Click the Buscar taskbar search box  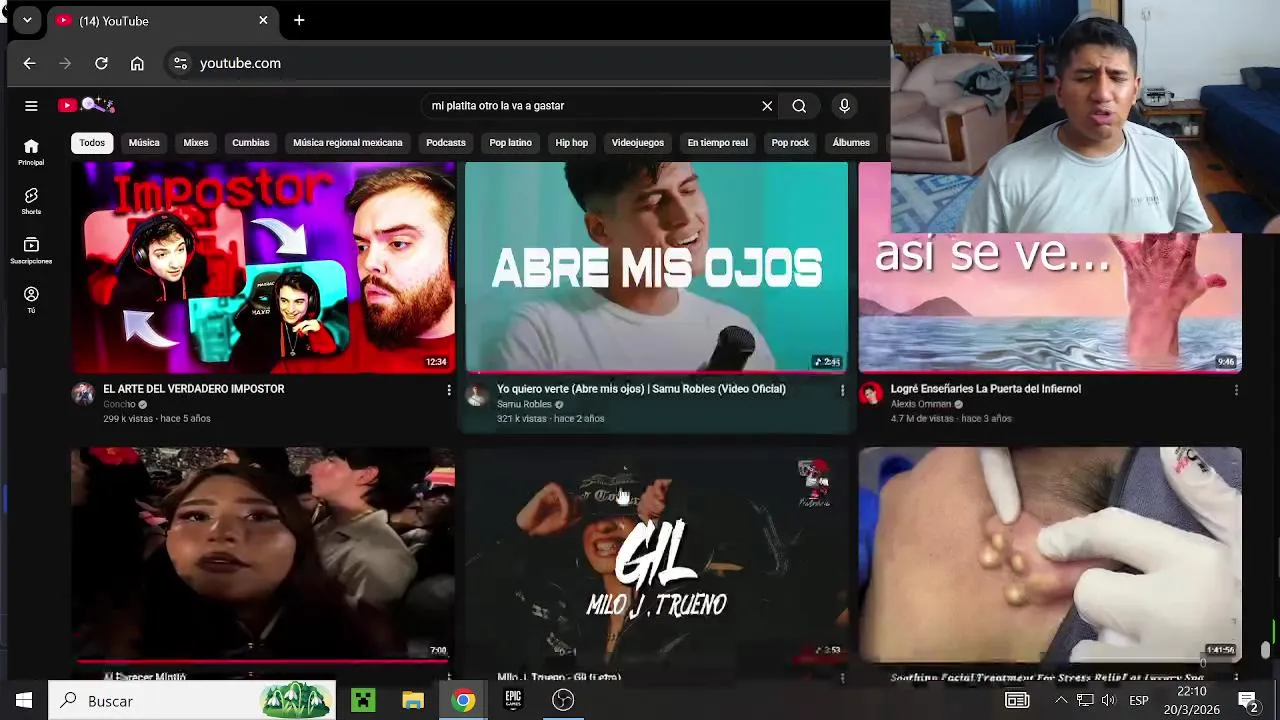point(192,701)
